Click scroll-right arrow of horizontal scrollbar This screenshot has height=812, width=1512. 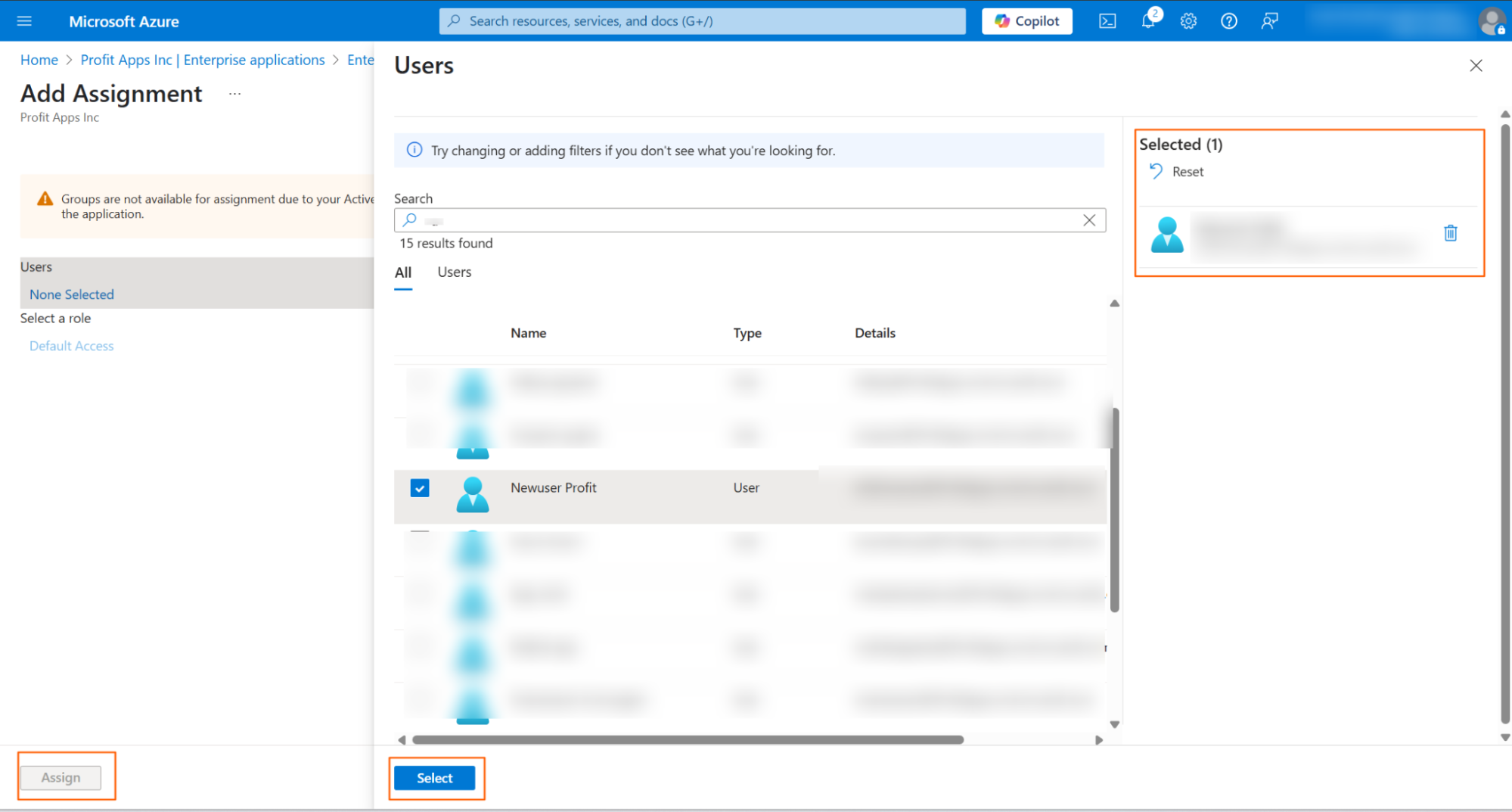coord(1099,739)
